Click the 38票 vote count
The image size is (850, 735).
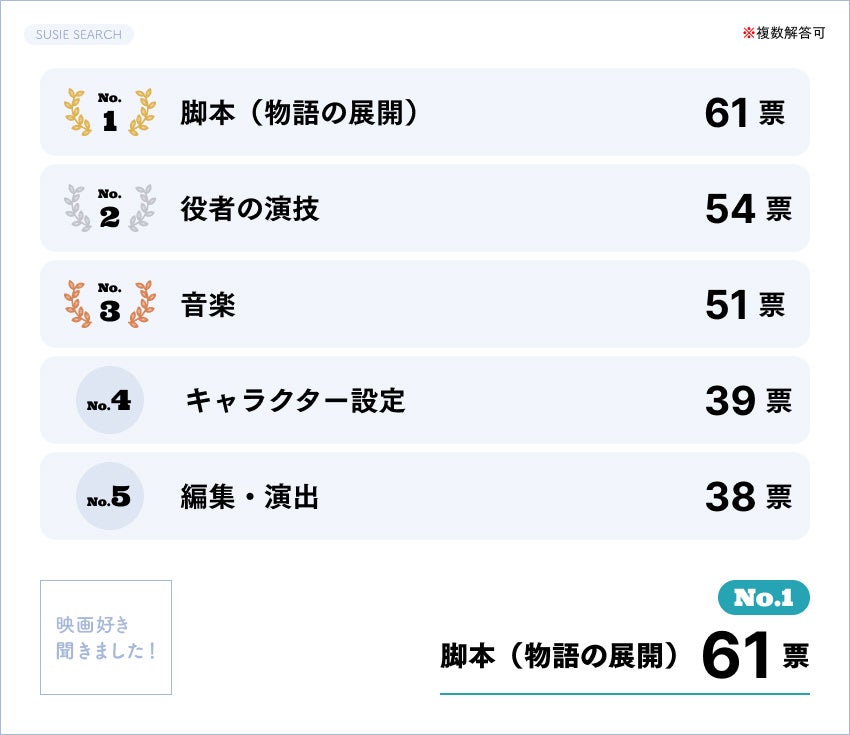(748, 497)
